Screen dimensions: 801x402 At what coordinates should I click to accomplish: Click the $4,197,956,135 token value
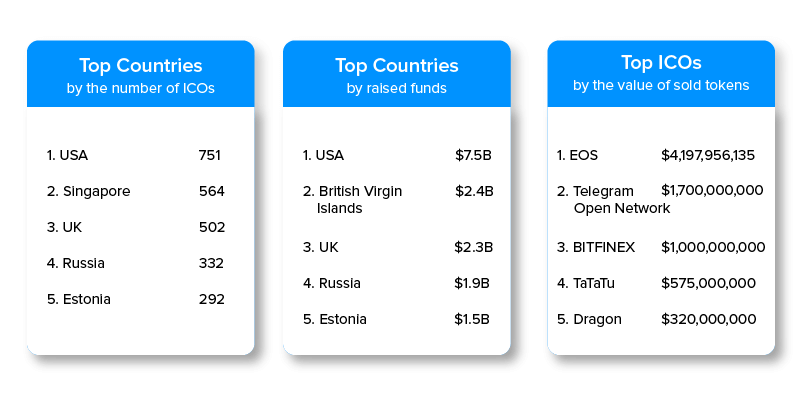708,155
